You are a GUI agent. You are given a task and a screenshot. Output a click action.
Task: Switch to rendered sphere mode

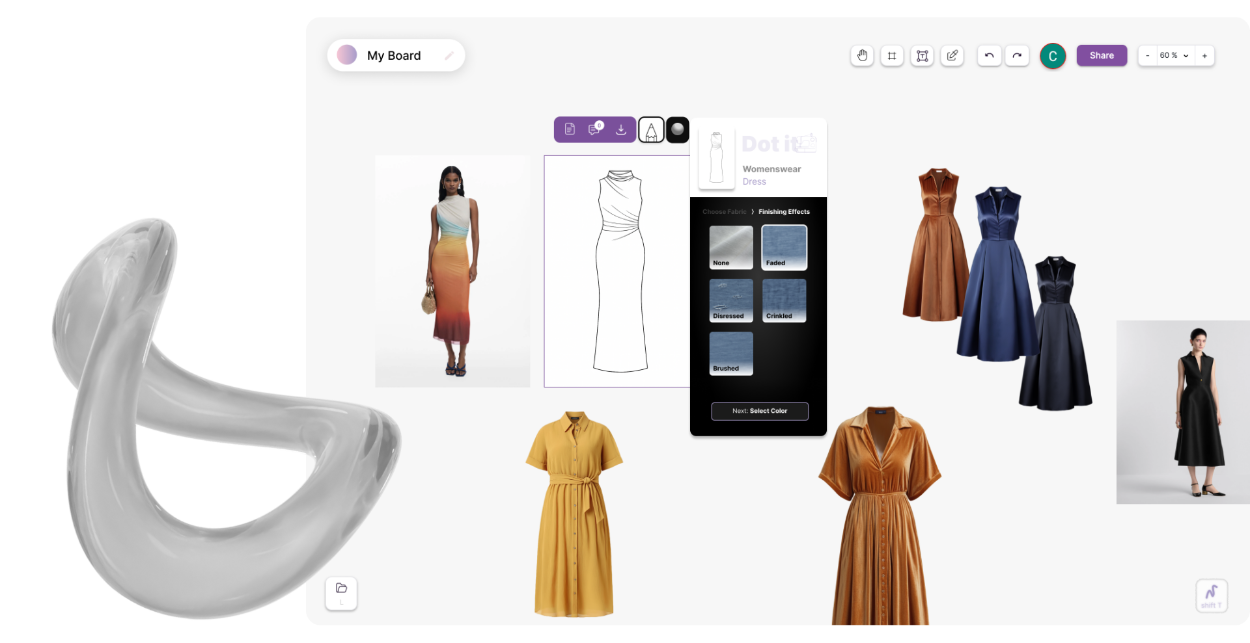(678, 130)
